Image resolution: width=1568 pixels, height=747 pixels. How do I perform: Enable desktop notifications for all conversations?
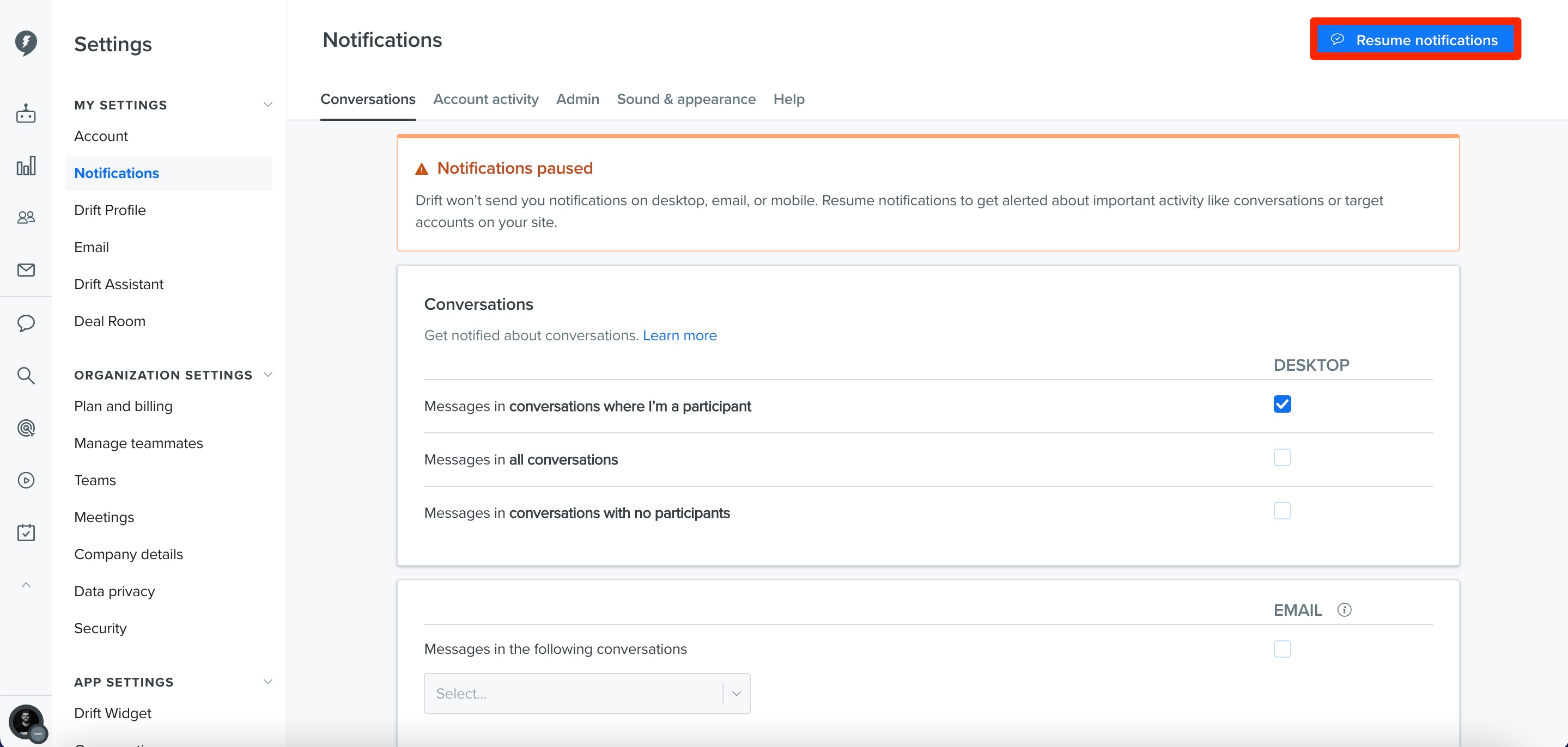1283,457
